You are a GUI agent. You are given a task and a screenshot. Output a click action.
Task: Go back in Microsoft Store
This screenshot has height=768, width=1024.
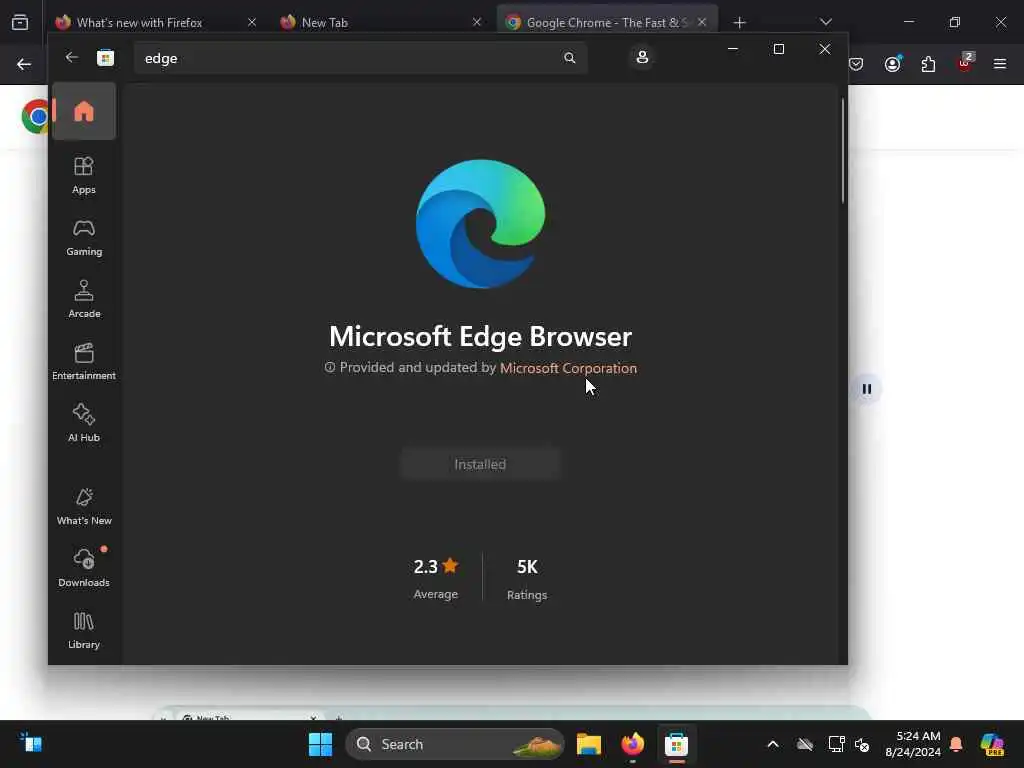pos(72,57)
